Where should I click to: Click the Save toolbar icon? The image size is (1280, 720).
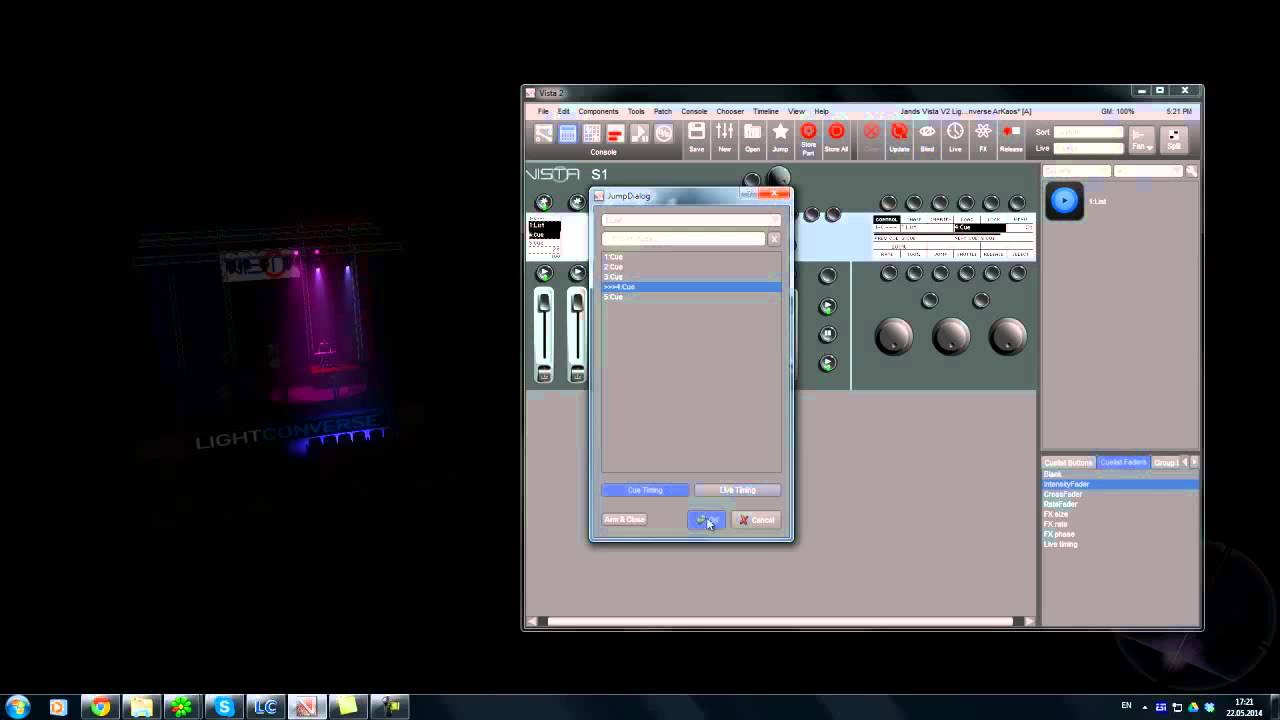(696, 137)
